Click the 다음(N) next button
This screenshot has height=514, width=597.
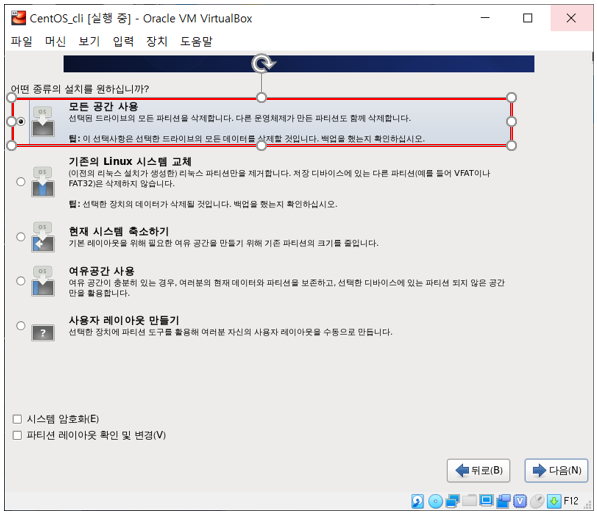556,471
